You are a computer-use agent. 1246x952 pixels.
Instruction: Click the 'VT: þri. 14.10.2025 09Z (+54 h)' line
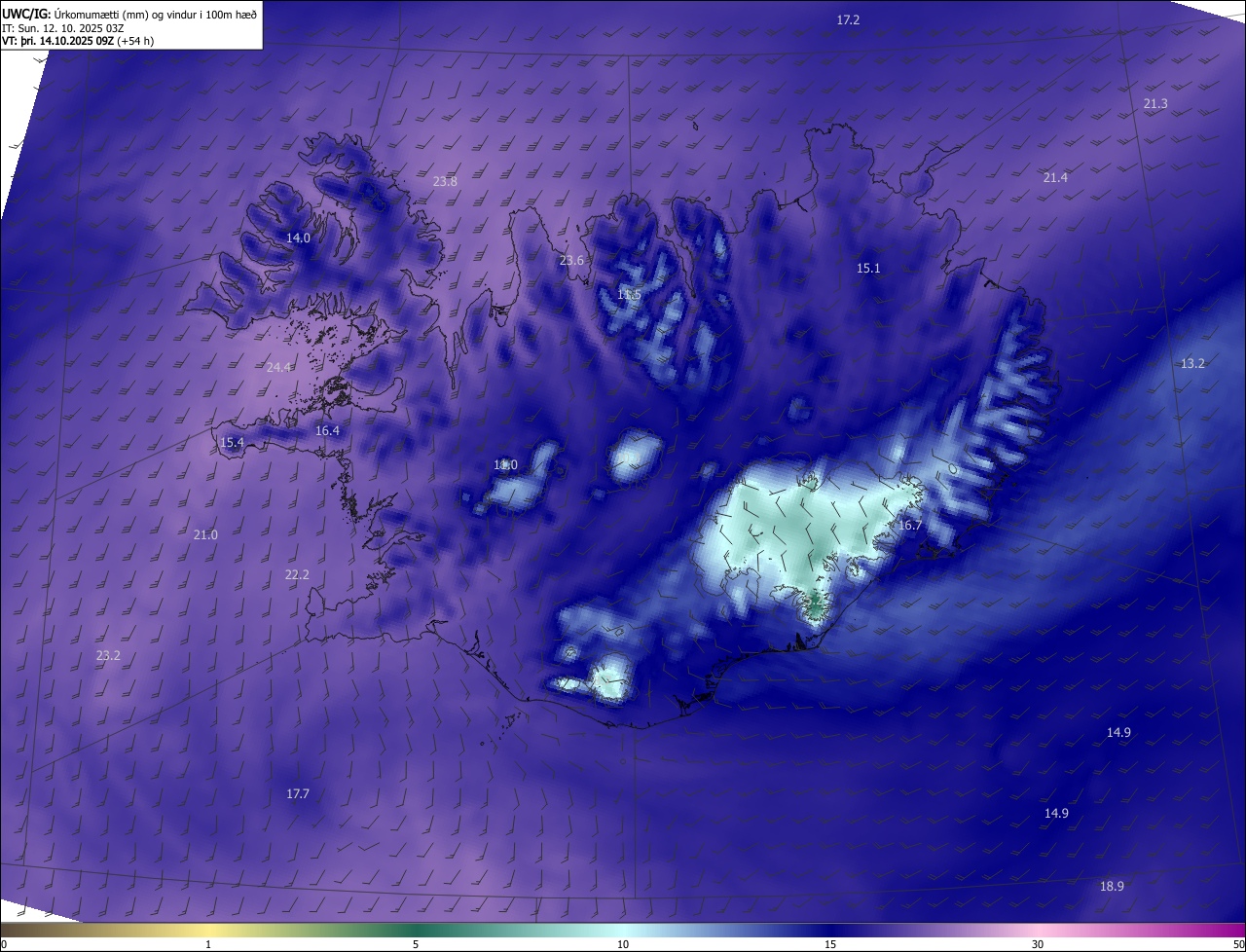(78, 41)
